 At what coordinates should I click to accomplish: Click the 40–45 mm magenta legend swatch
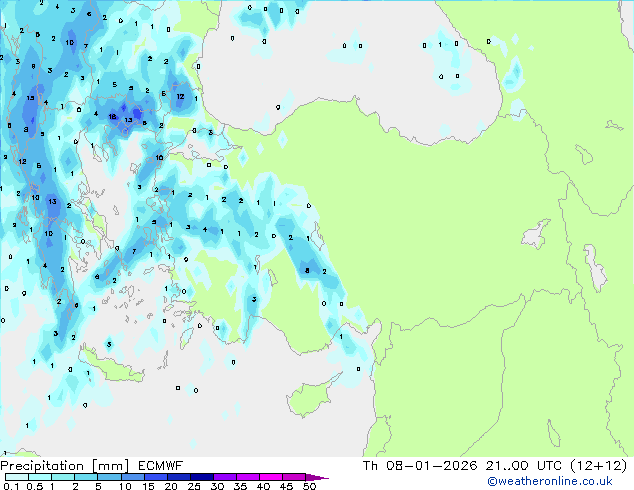click(x=271, y=477)
